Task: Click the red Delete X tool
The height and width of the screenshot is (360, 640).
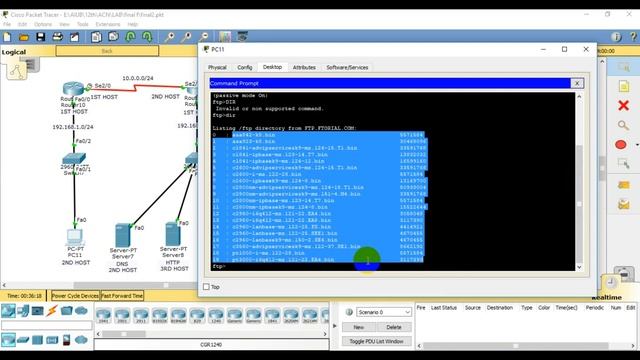Action: [x=623, y=106]
